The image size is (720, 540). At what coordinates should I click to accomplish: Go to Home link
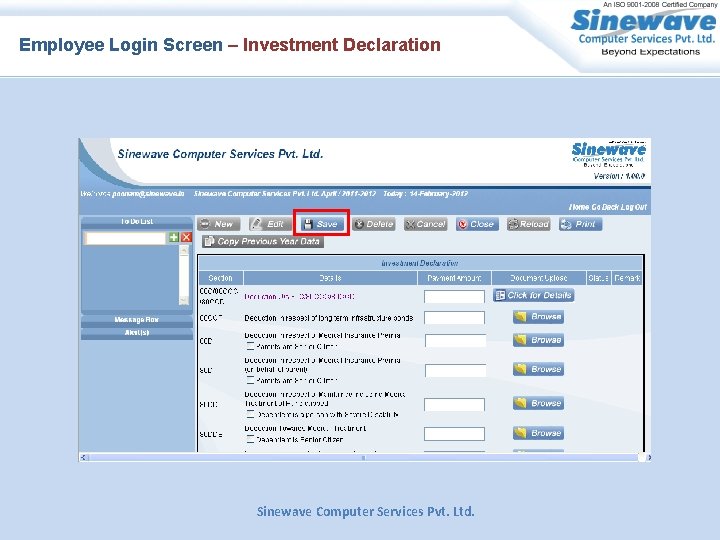(x=579, y=207)
